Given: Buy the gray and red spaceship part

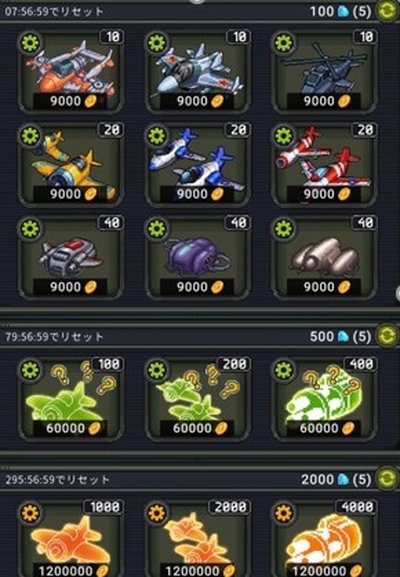Looking at the screenshot, I should click(x=70, y=257).
